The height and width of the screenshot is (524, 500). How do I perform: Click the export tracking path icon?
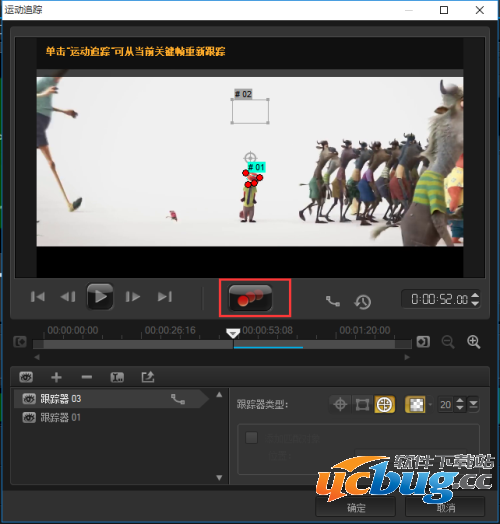tap(148, 377)
